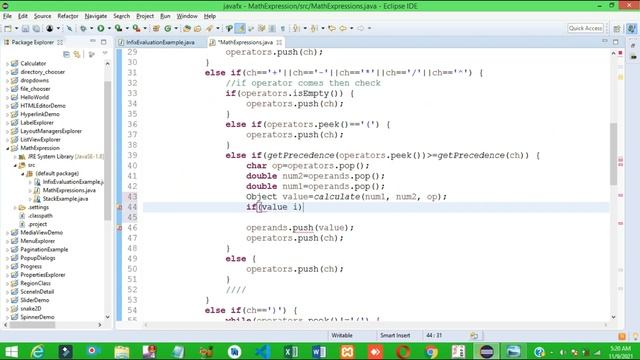Open Package Explorer View Menu triangle
The image size is (640, 360).
pos(105,53)
